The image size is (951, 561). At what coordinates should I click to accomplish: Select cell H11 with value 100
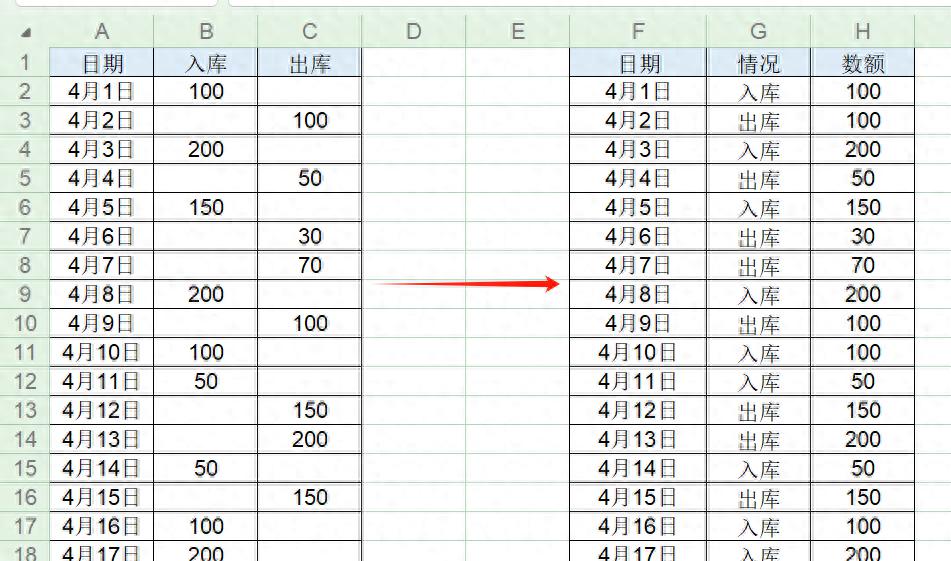click(862, 352)
